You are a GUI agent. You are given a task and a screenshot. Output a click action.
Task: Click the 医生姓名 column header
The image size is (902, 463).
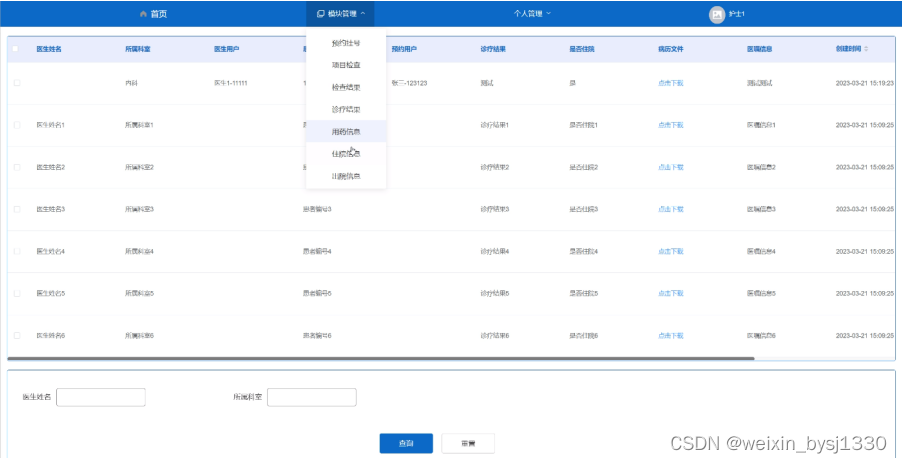pyautogui.click(x=49, y=49)
